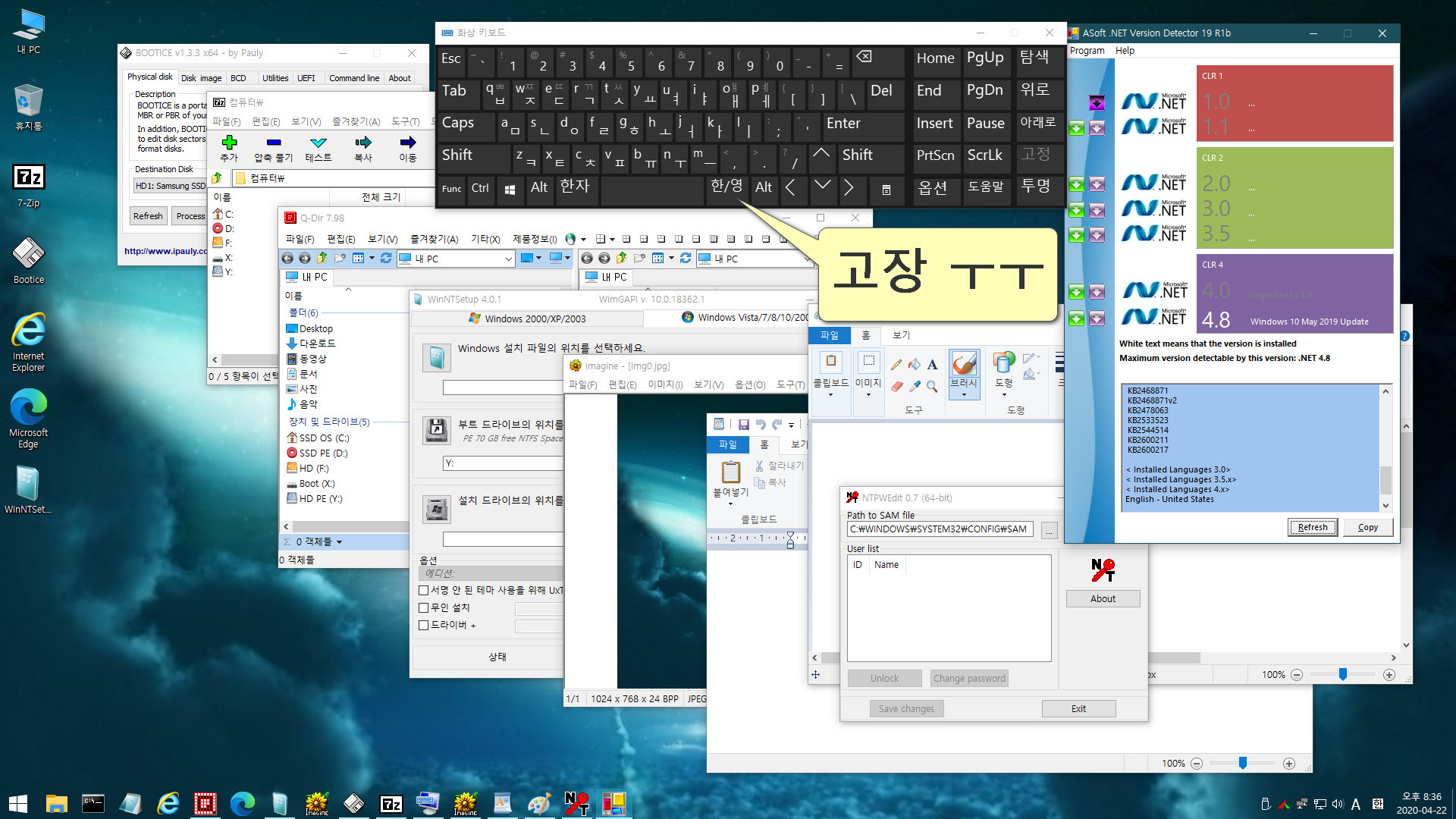Click the Refresh button in .NET Version Detector

pyautogui.click(x=1313, y=527)
